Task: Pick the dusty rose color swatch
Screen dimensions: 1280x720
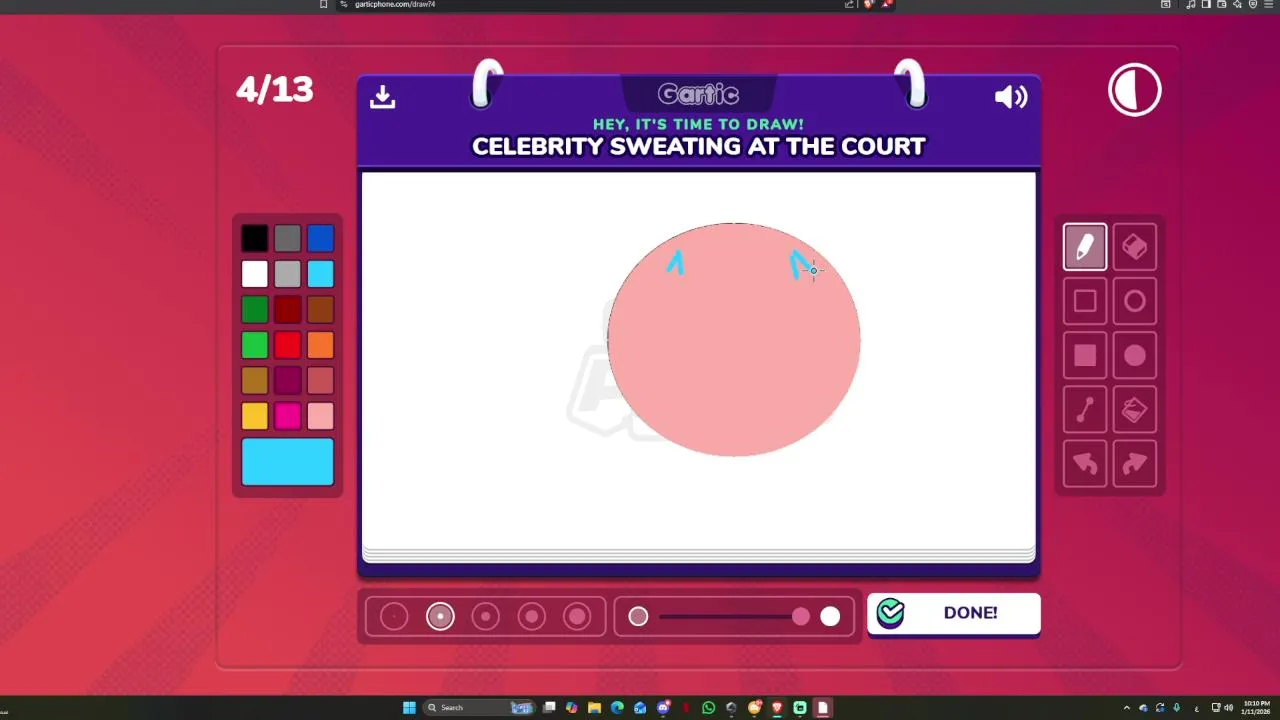Action: pos(320,381)
